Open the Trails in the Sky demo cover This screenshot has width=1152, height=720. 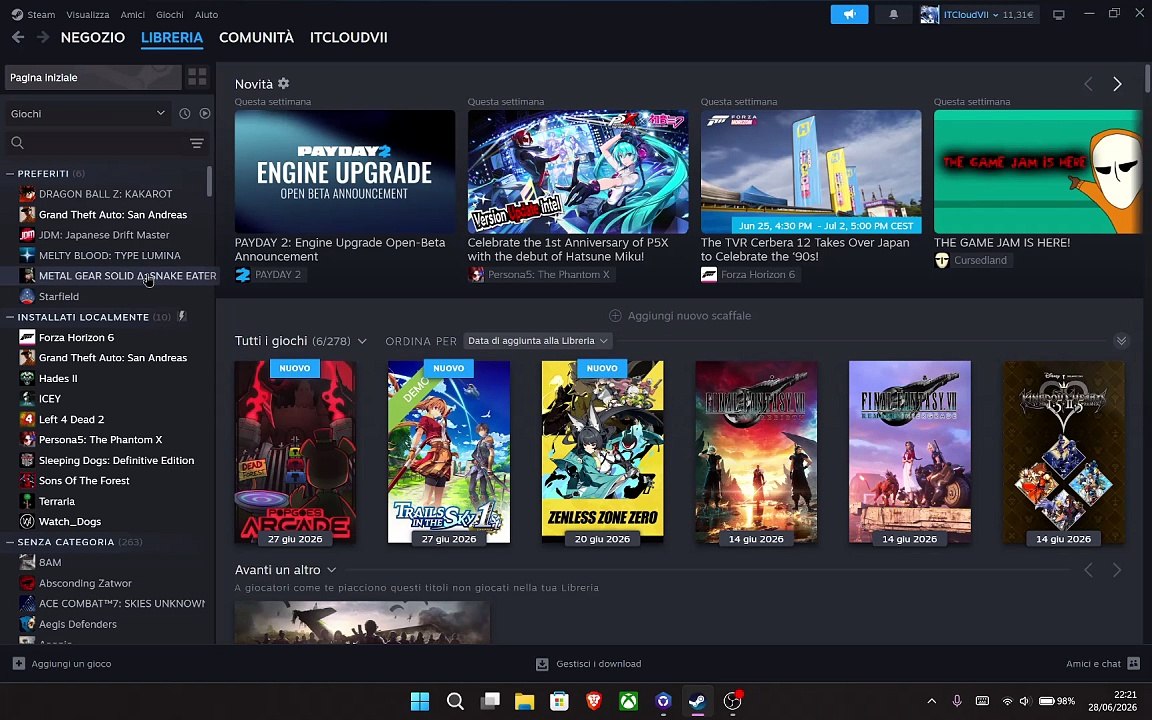point(449,452)
